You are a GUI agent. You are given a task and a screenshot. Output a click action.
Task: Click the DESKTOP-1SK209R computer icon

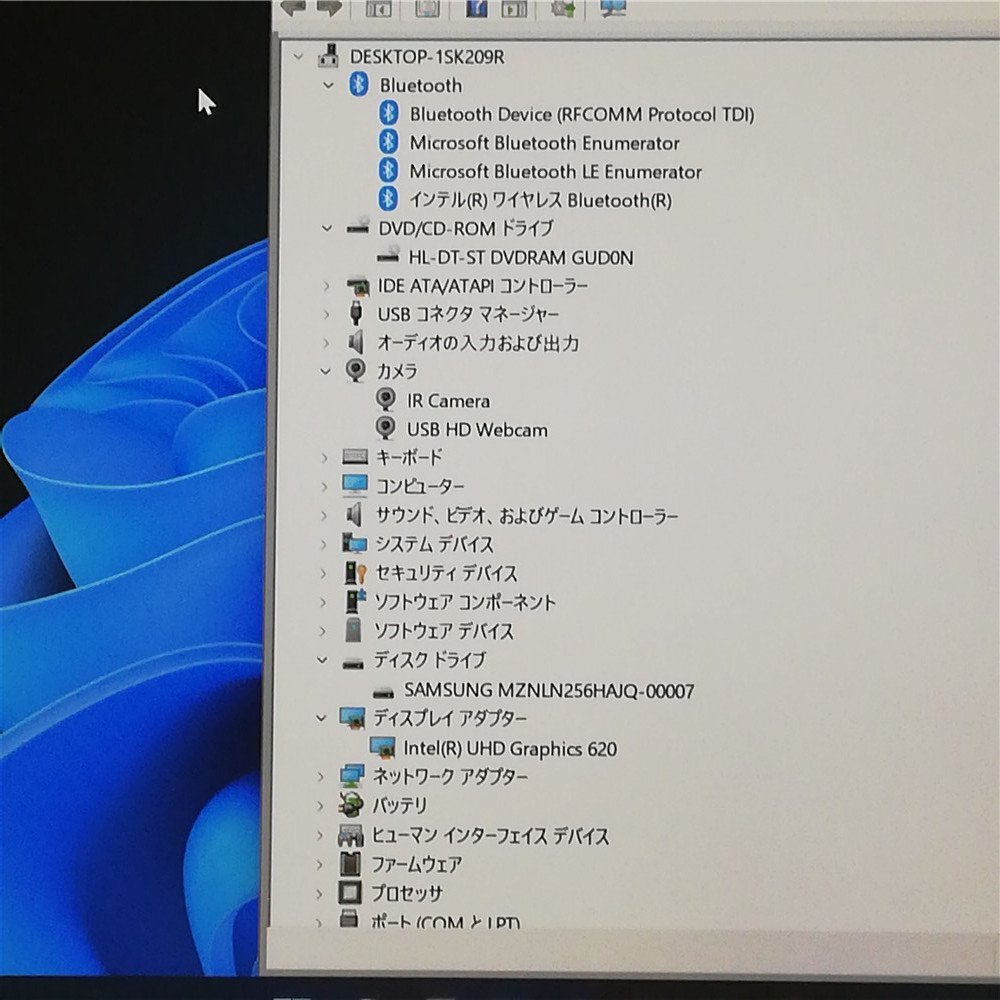point(328,57)
